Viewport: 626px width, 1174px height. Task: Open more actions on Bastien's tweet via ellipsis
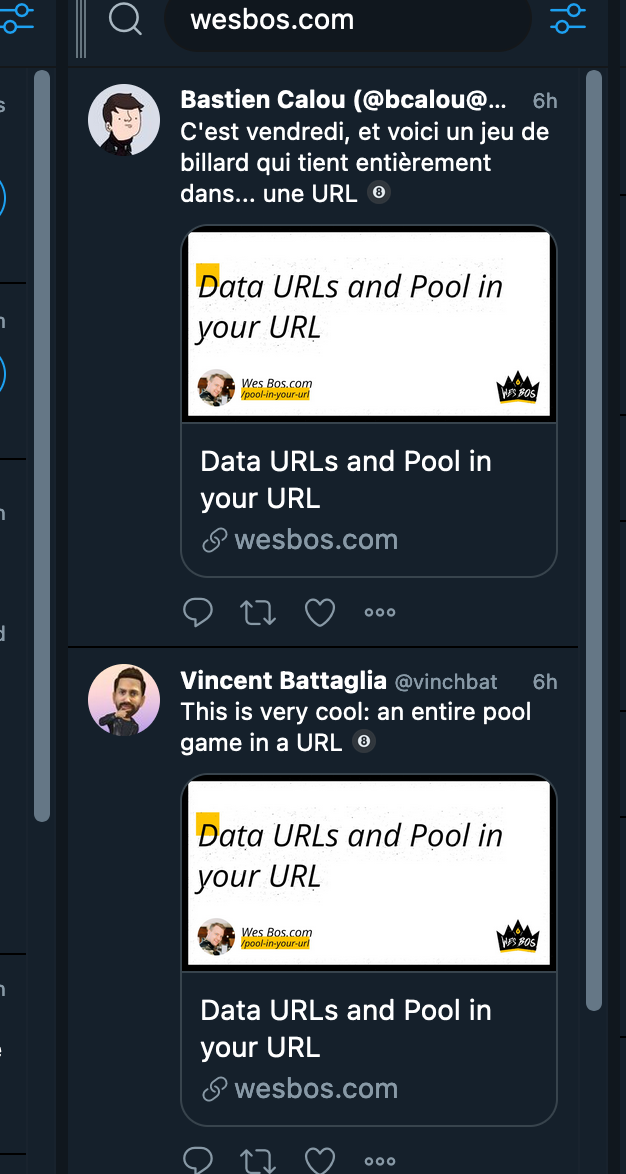click(379, 611)
